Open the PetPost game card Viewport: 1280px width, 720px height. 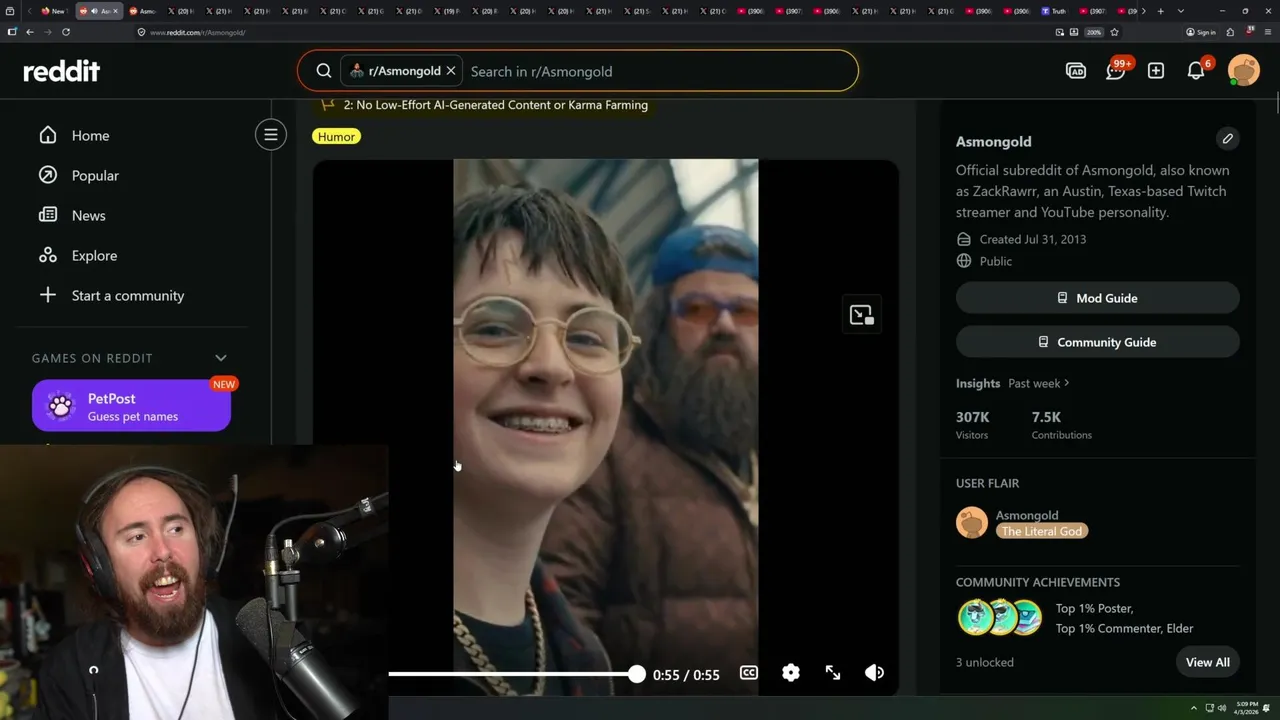[x=131, y=406]
